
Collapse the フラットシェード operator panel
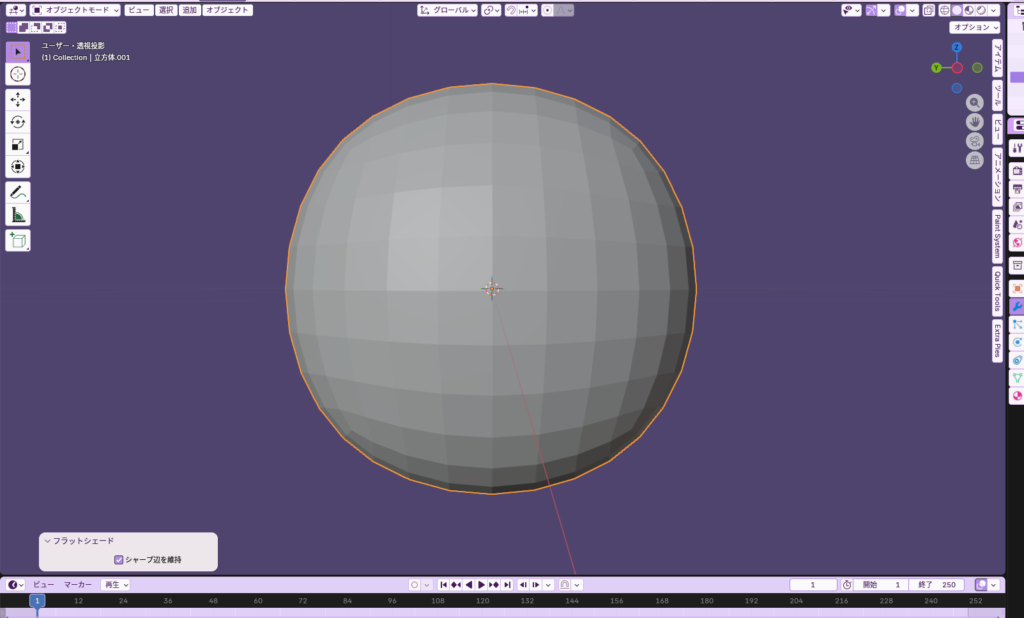47,541
